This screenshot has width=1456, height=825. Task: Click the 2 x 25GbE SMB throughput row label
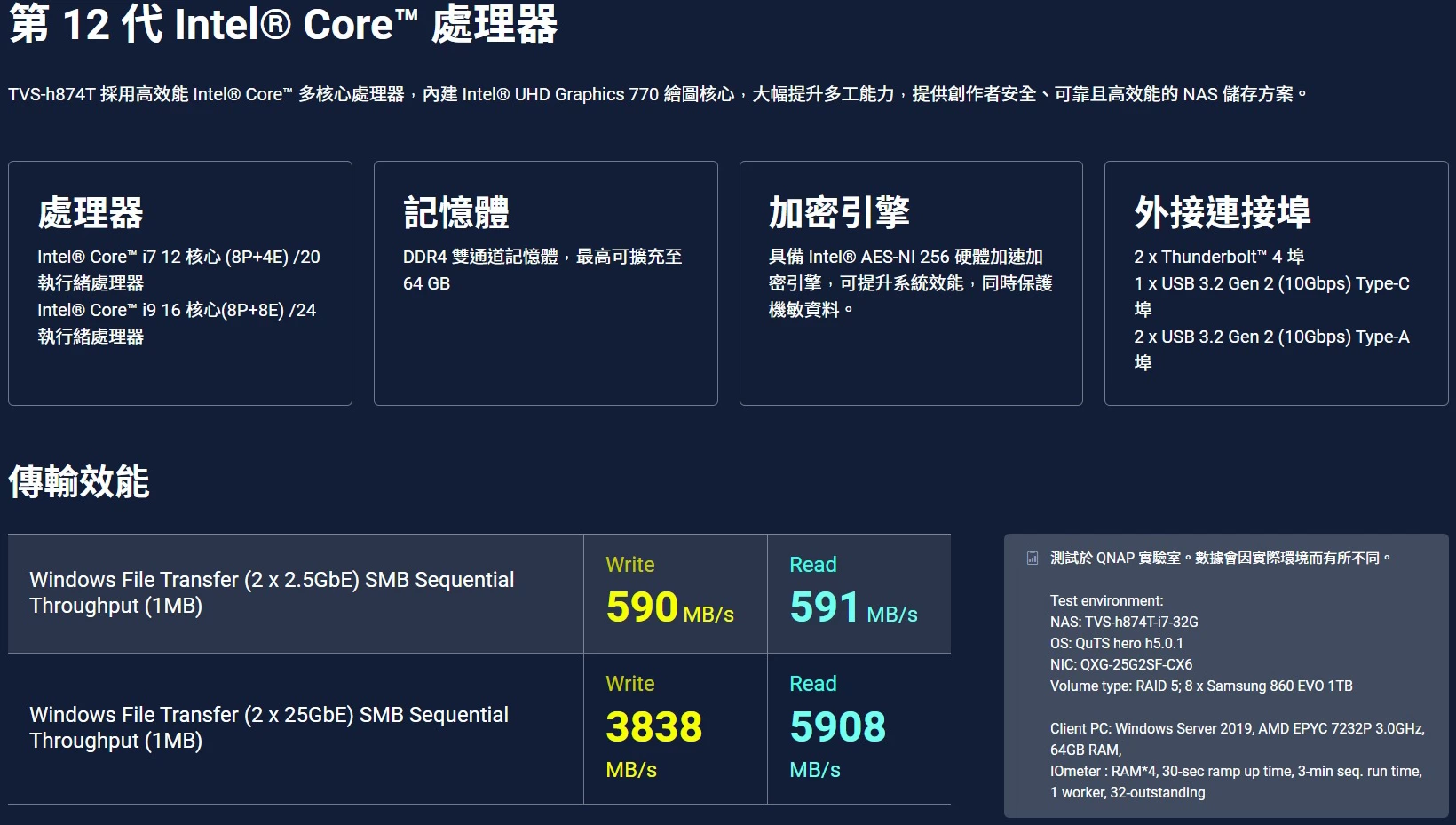[269, 727]
